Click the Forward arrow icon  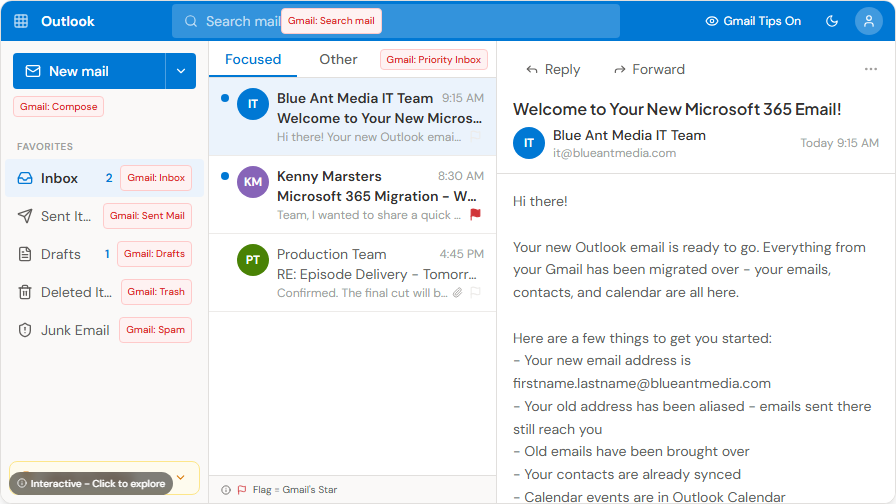[x=619, y=70]
